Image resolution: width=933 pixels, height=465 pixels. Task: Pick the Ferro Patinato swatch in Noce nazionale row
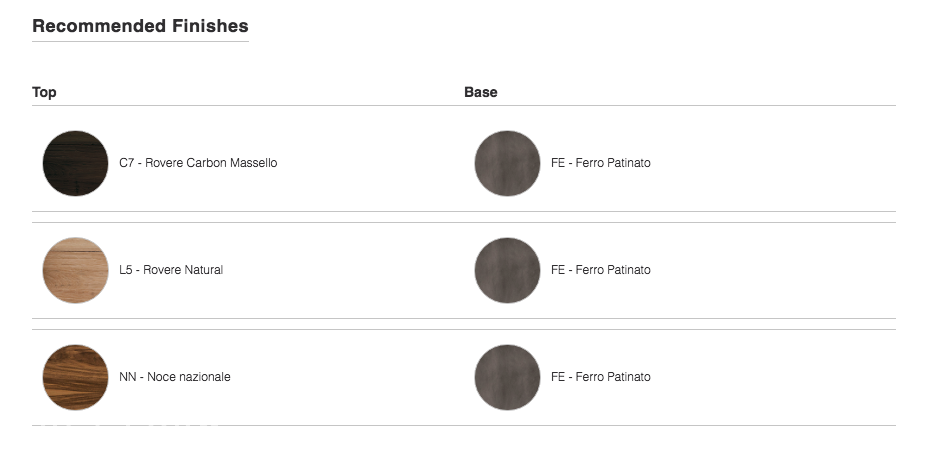(508, 377)
